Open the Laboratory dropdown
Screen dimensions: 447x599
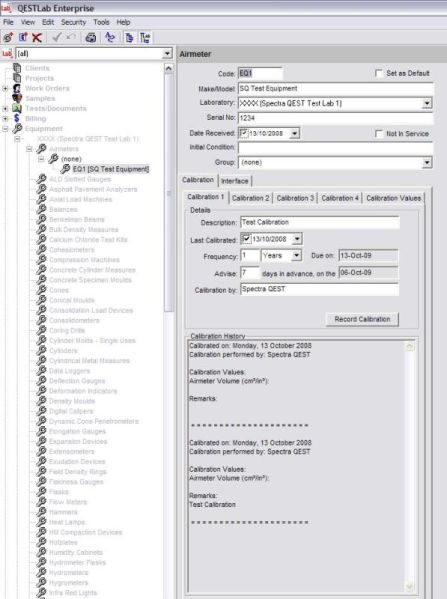click(x=427, y=103)
